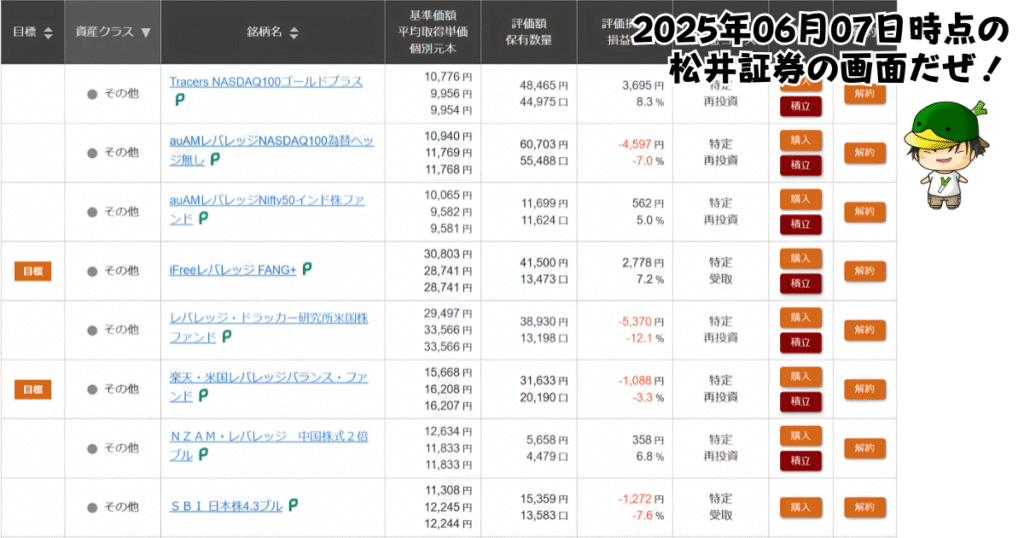Click P icon beside Tracers NASDAQ100ゴールドプラス
The image size is (1024, 538).
(x=180, y=100)
